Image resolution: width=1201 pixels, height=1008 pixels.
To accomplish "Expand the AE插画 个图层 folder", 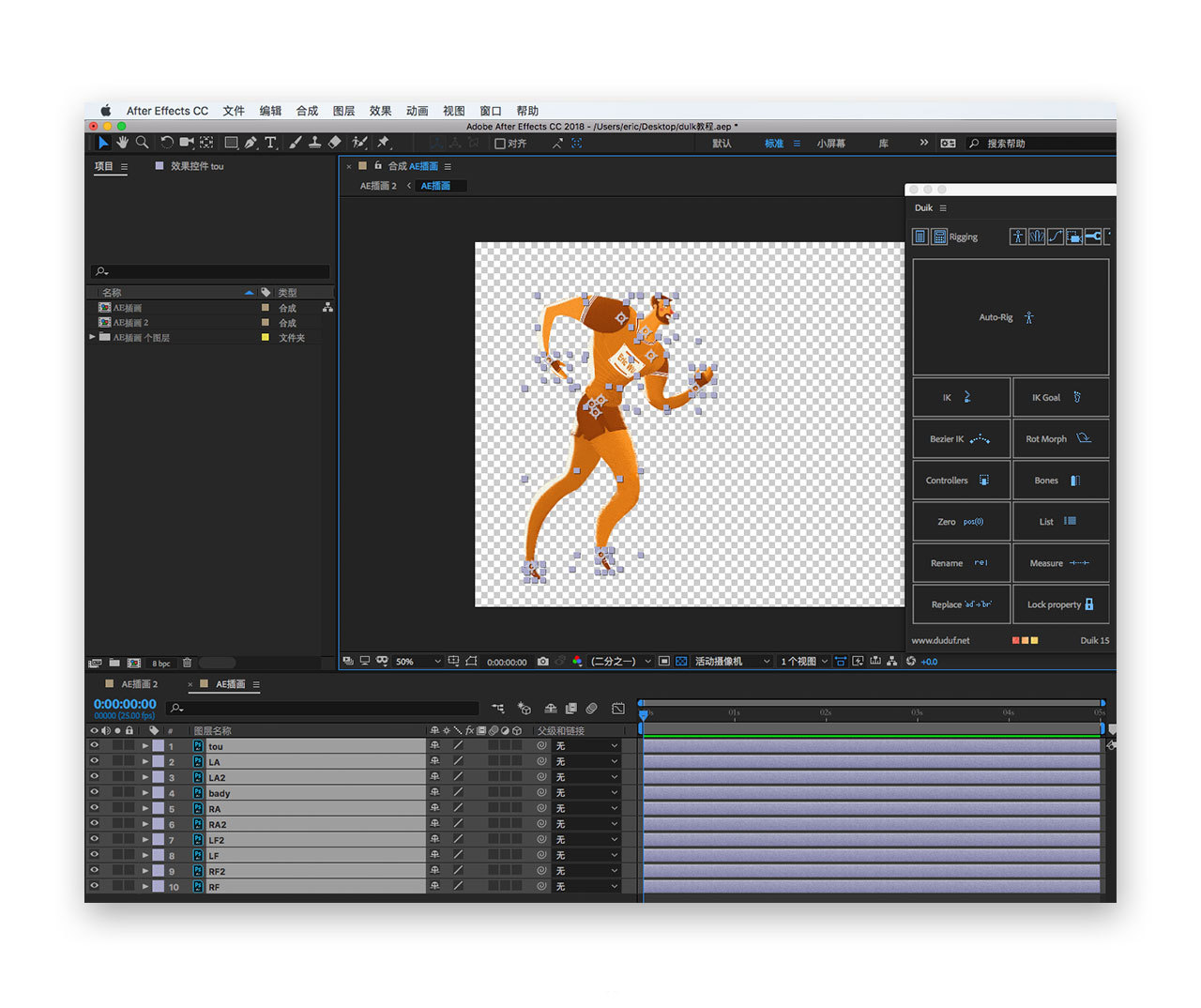I will click(92, 336).
